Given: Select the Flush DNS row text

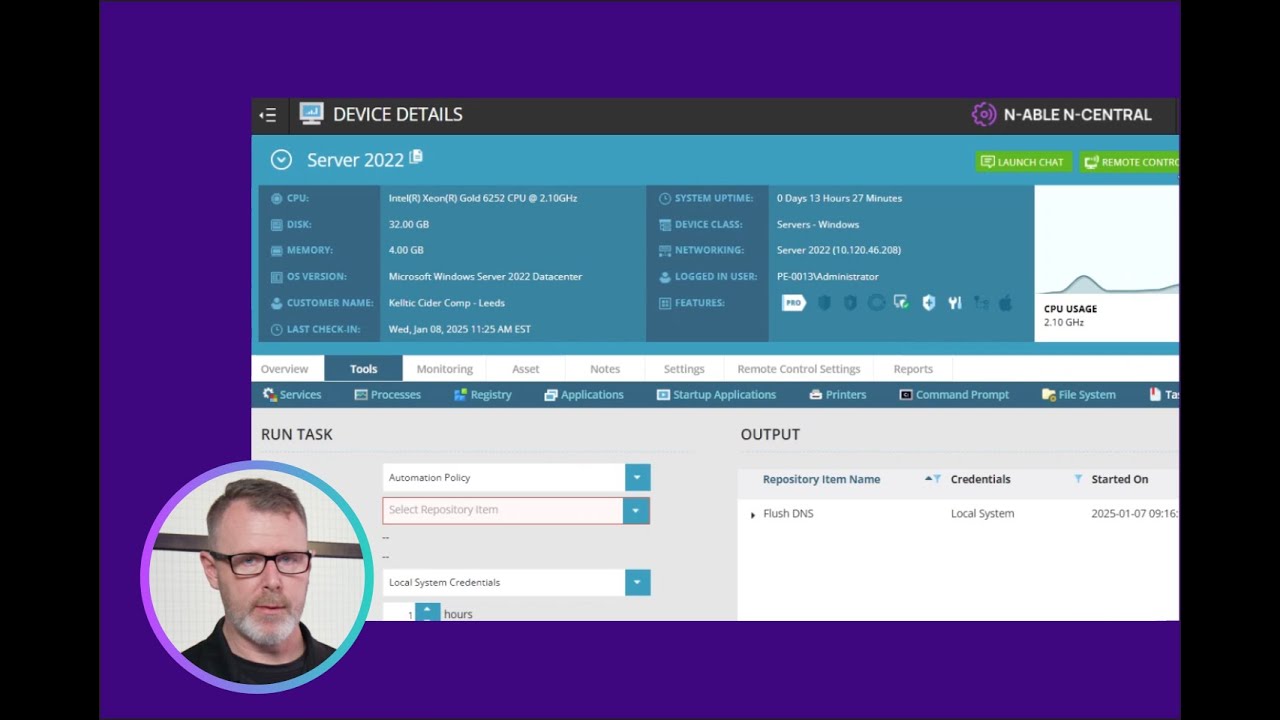Looking at the screenshot, I should pyautogui.click(x=788, y=514).
